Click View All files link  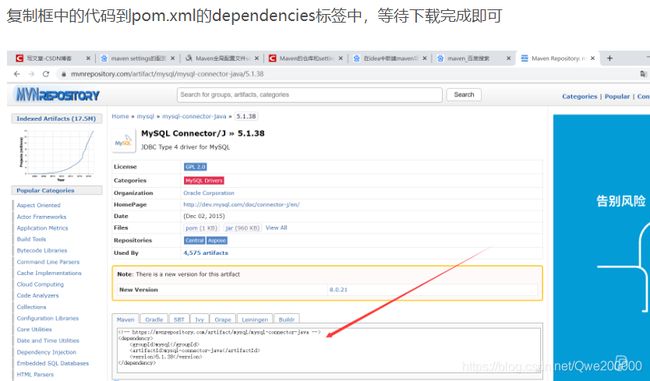pyautogui.click(x=276, y=228)
